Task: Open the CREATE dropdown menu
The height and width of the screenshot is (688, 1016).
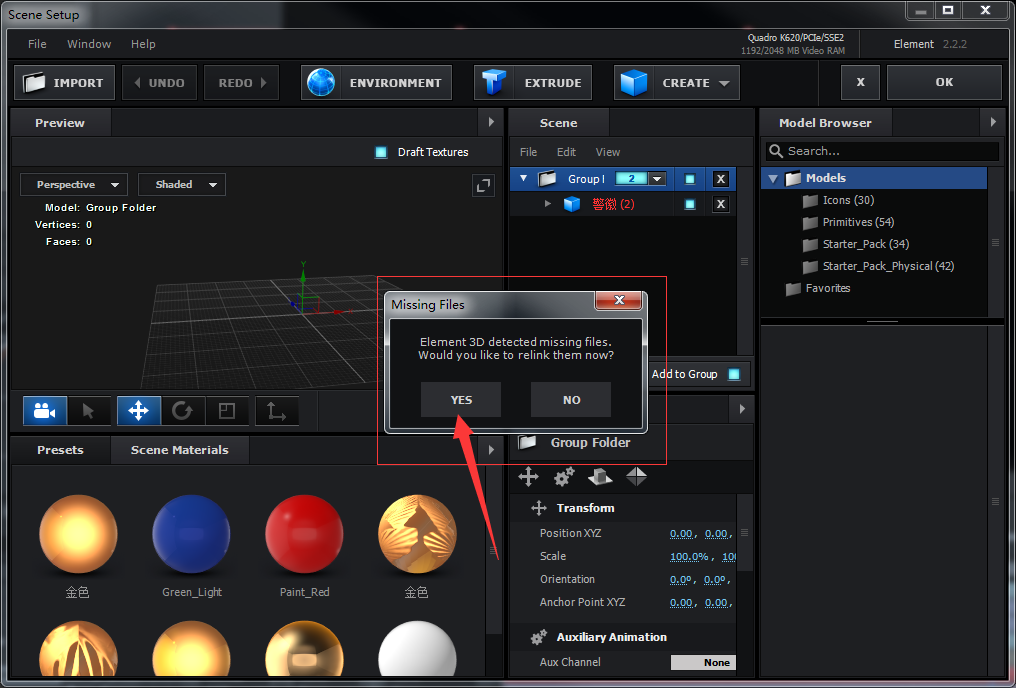Action: 676,82
